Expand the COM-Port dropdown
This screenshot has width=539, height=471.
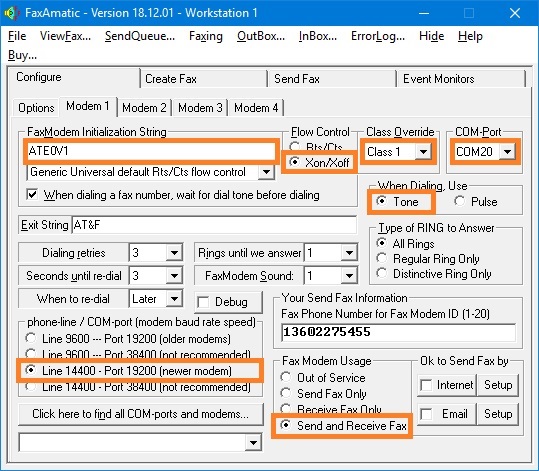tap(508, 152)
